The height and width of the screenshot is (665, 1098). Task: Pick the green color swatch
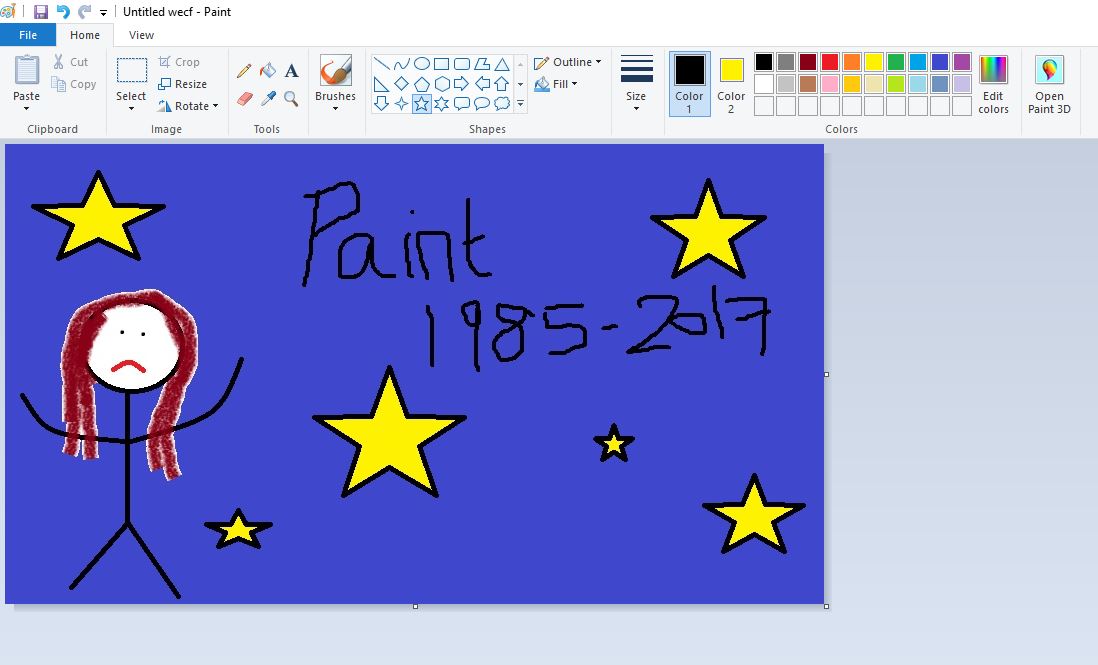(896, 62)
